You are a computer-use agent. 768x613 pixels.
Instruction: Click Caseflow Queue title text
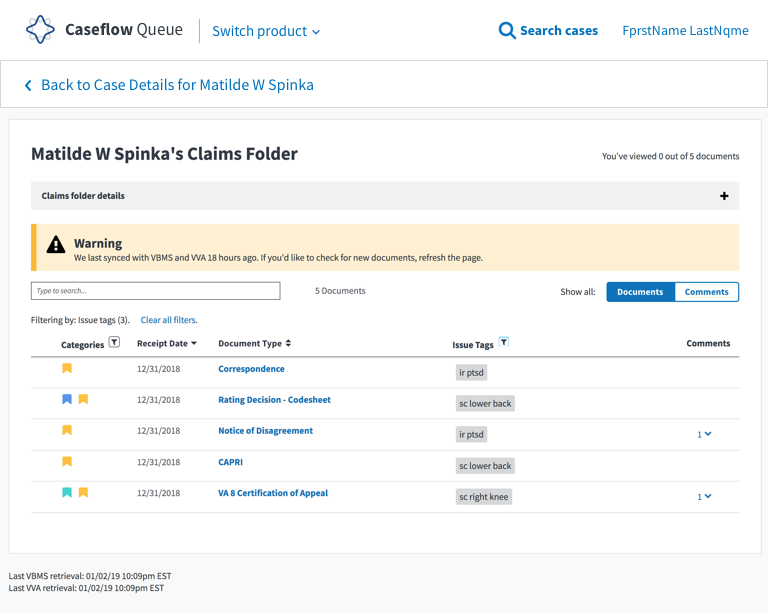(x=124, y=29)
